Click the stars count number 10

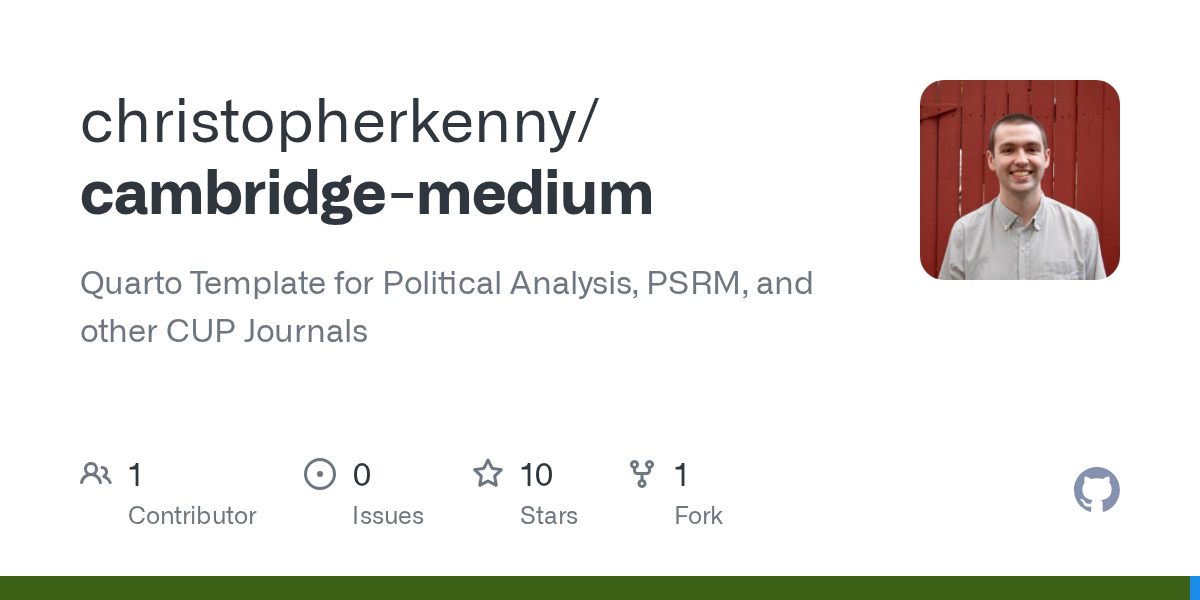[x=536, y=475]
